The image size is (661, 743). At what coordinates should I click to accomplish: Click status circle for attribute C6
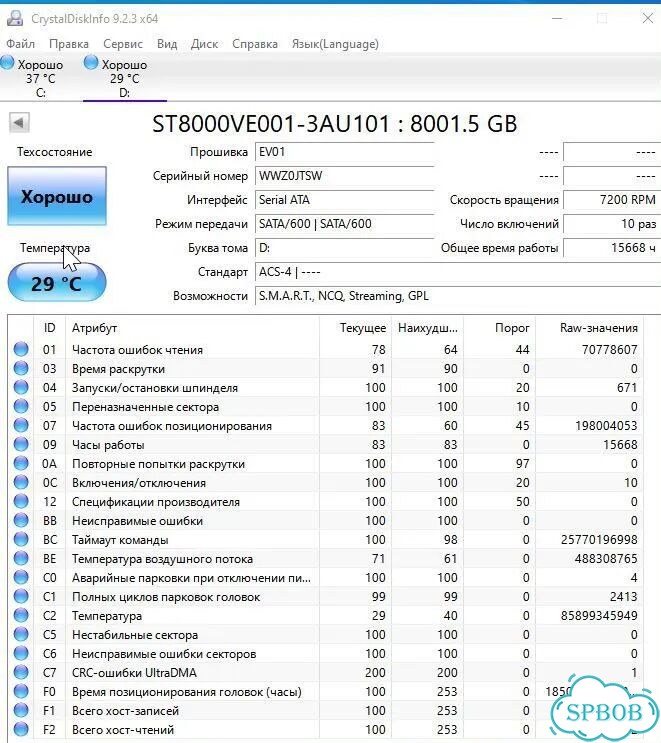(21, 653)
